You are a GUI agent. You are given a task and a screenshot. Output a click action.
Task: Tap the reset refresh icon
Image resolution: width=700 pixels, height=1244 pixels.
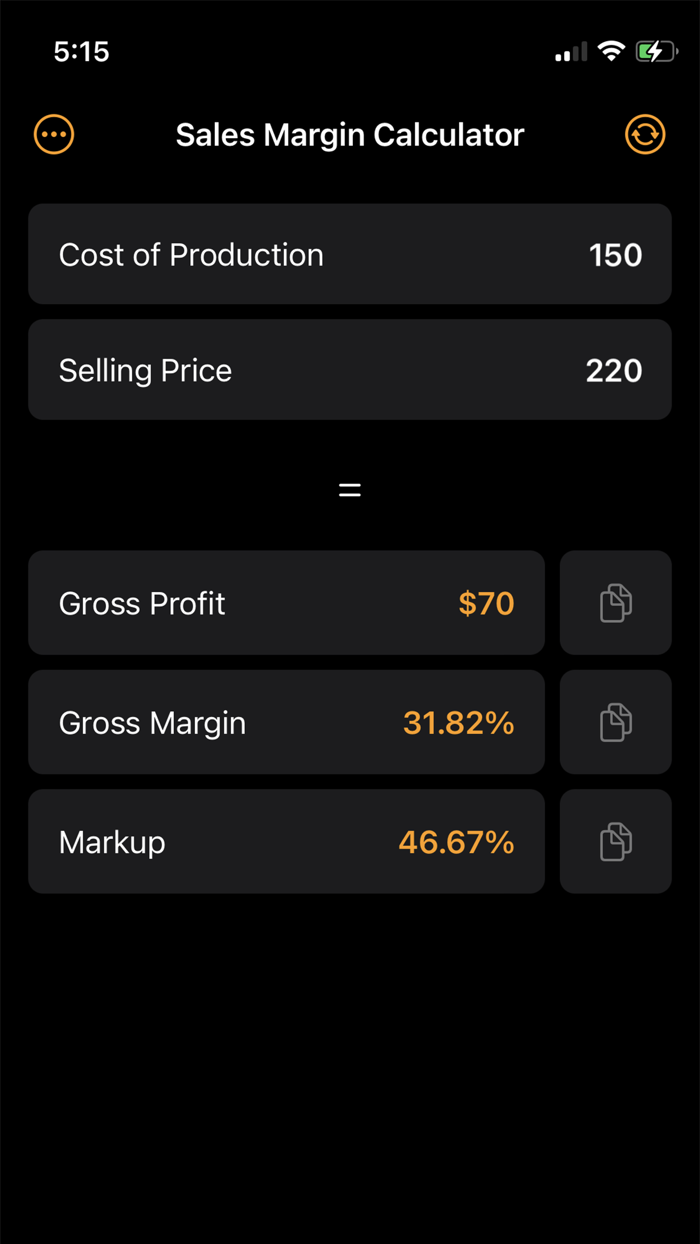(645, 134)
